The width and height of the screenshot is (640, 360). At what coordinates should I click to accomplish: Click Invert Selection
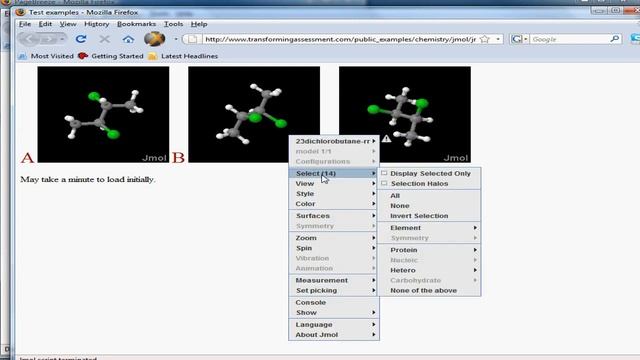pos(429,216)
